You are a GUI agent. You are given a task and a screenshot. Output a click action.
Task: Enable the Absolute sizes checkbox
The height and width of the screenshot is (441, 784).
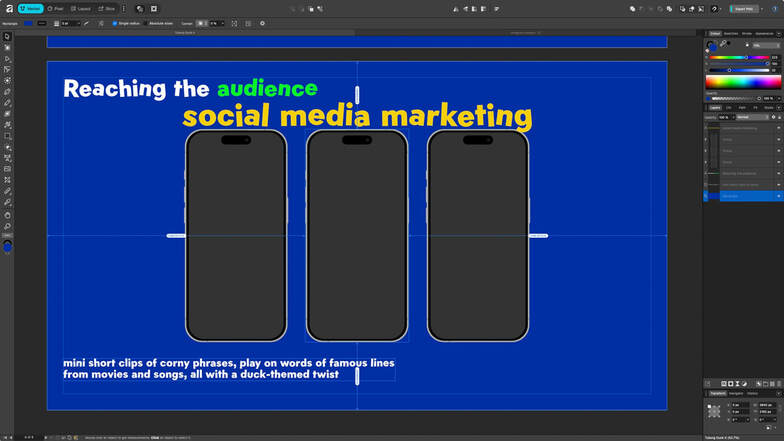[146, 23]
